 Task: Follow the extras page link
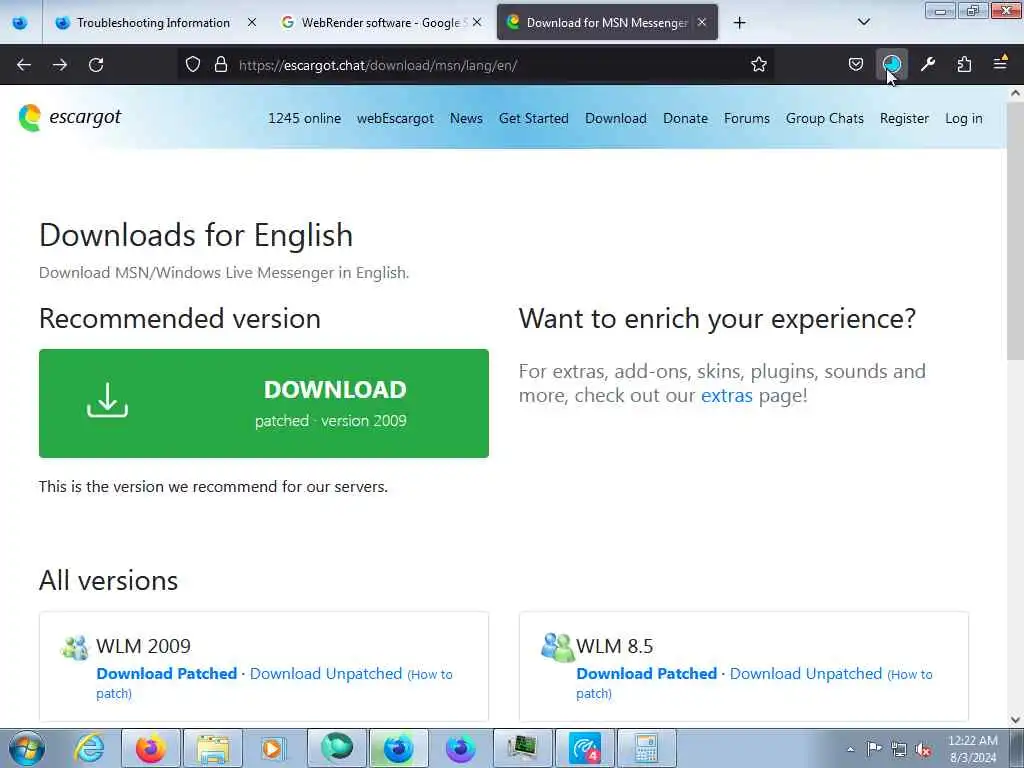coord(726,396)
